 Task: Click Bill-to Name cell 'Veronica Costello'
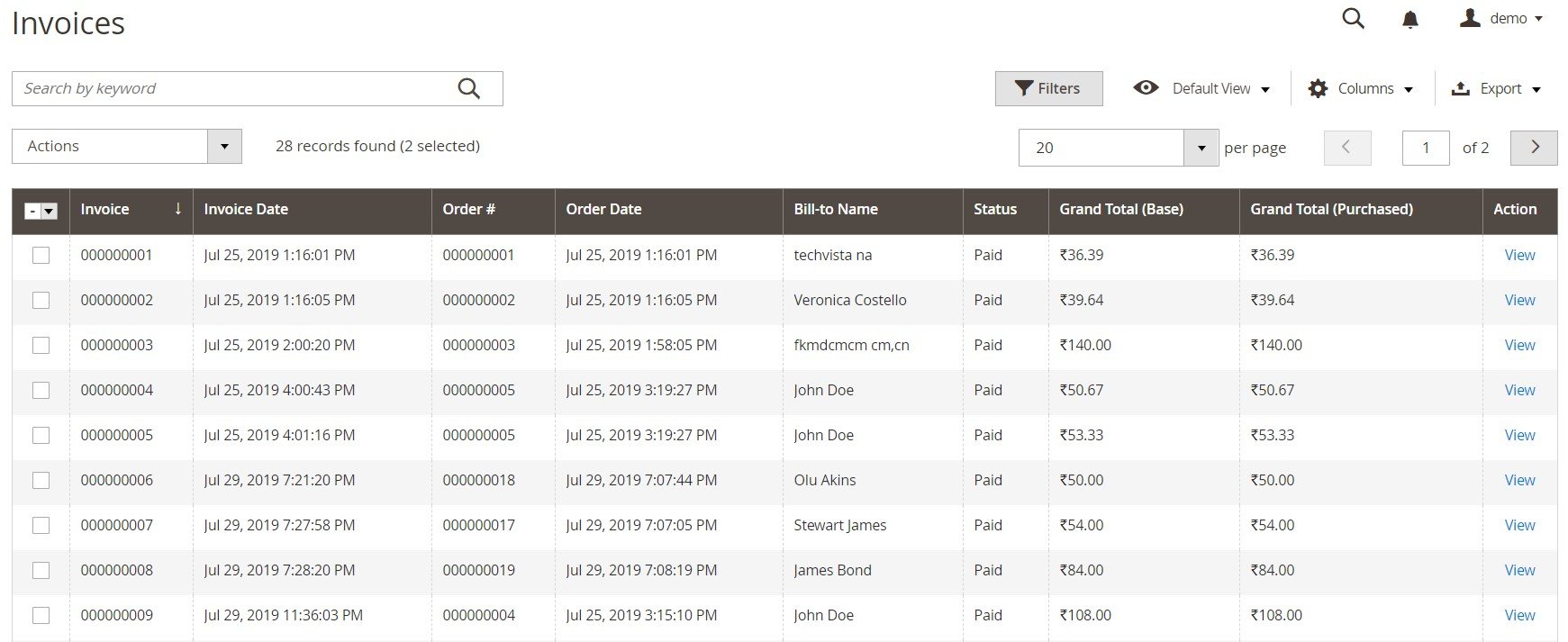(850, 301)
